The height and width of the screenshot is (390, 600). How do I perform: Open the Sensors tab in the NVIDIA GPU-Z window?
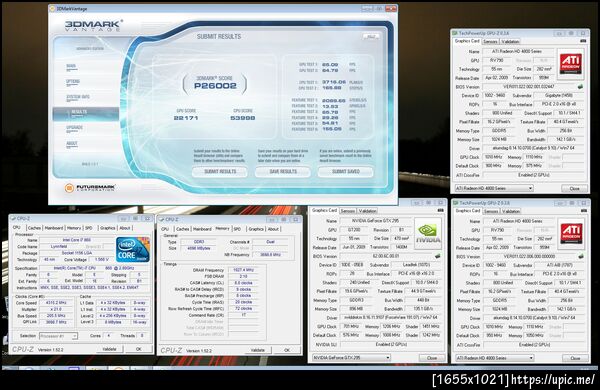[x=347, y=211]
